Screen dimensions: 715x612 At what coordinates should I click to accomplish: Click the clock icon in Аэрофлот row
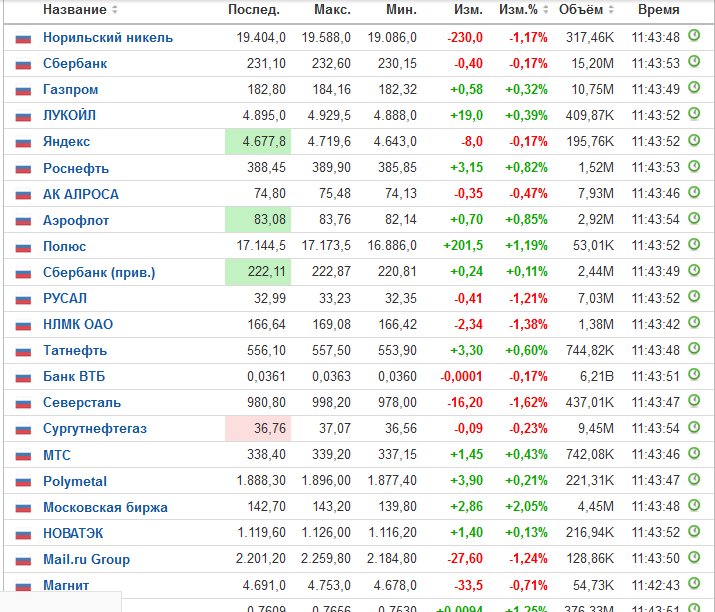coord(694,218)
